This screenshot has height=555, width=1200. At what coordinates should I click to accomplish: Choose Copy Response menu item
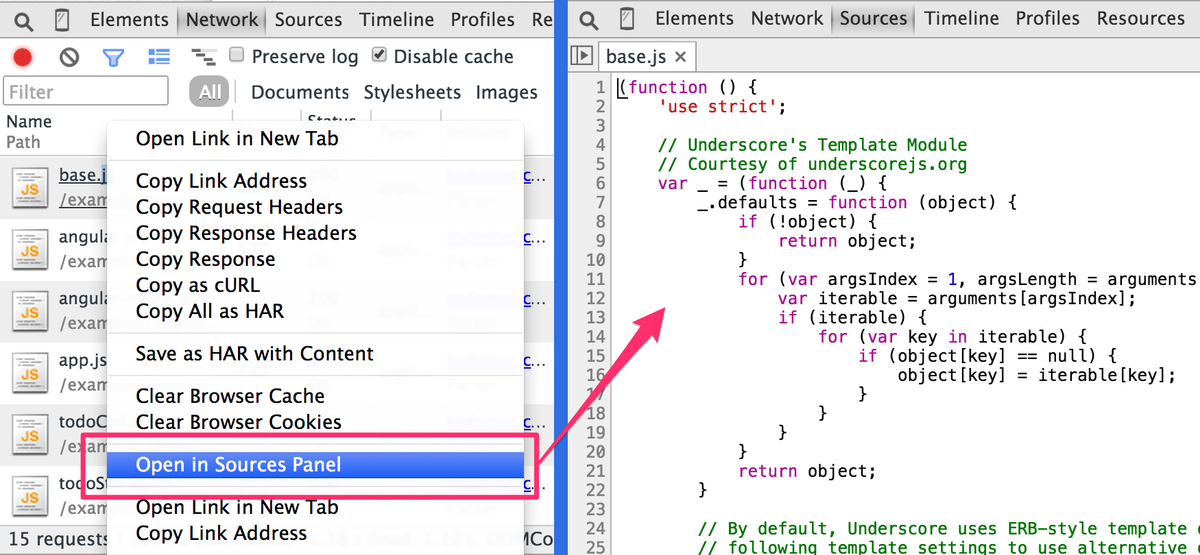point(315,259)
